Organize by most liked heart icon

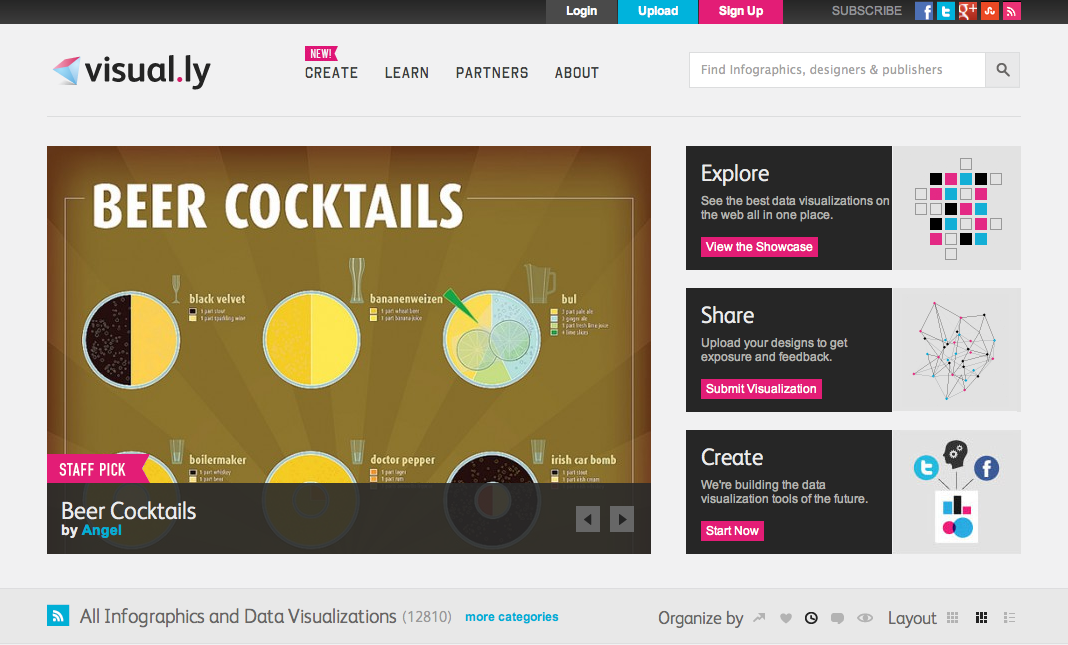(x=785, y=618)
